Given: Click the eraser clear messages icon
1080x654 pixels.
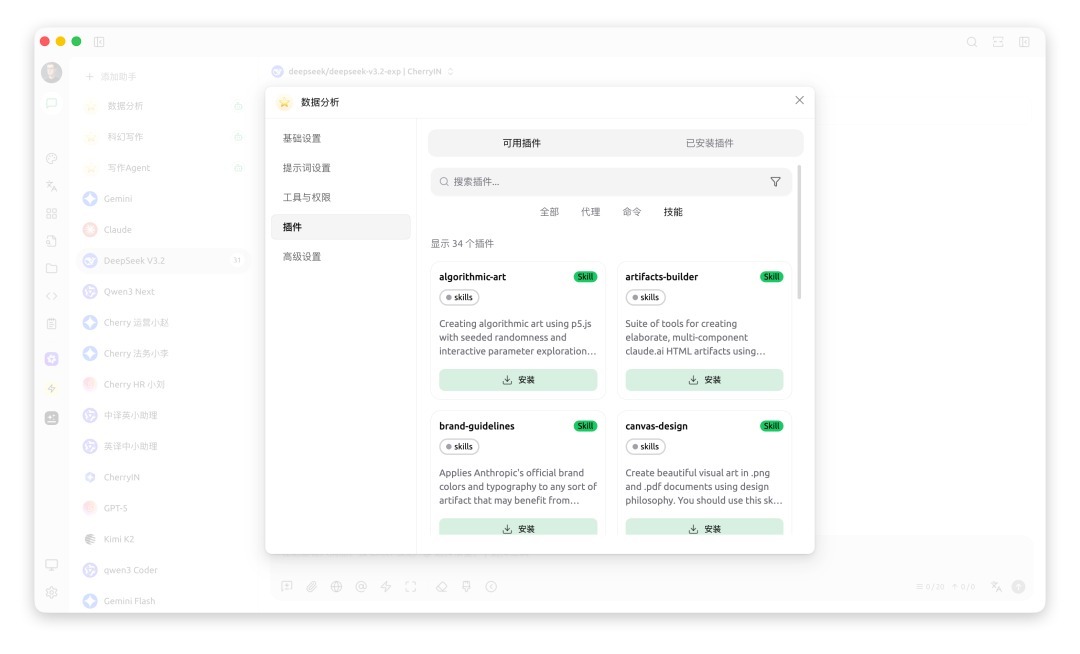Looking at the screenshot, I should [x=442, y=587].
